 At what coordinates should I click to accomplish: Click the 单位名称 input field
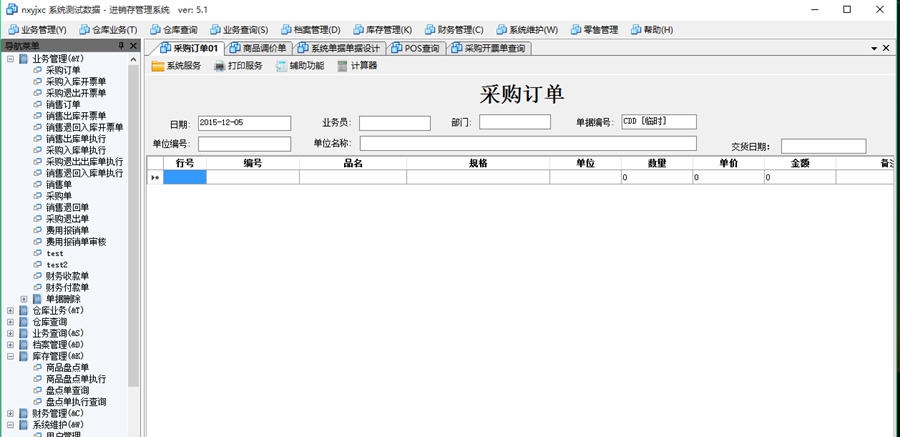coord(528,144)
